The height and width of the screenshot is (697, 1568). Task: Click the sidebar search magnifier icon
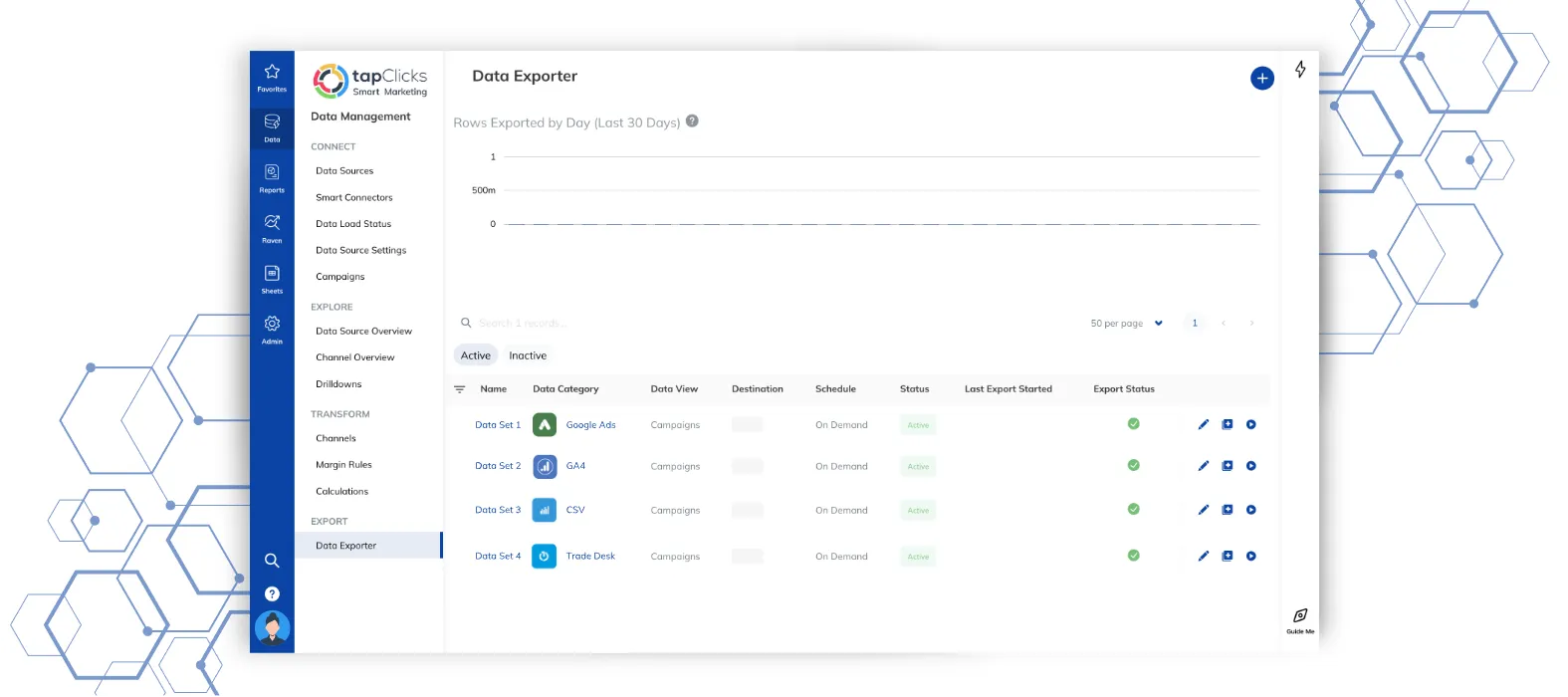tap(272, 561)
